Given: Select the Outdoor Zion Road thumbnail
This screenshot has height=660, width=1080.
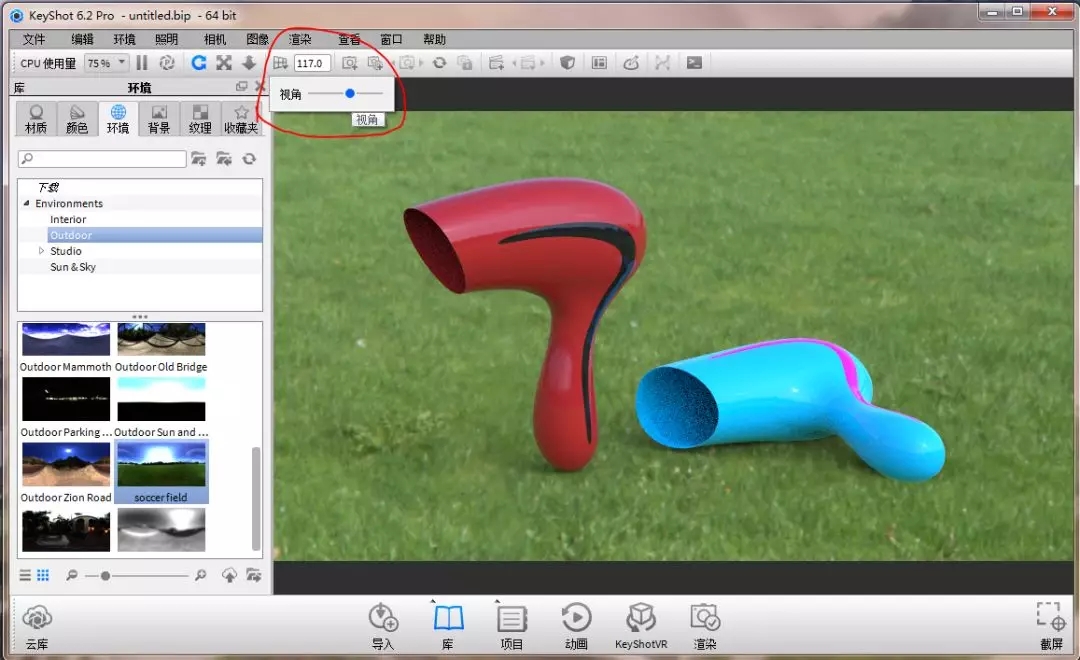Looking at the screenshot, I should coord(66,466).
